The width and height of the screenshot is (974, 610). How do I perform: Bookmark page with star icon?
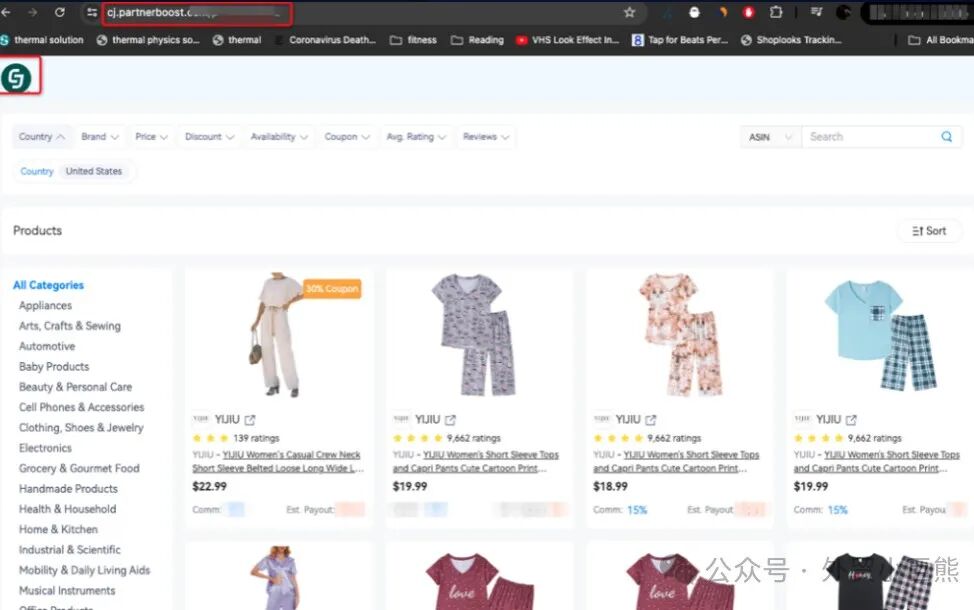pyautogui.click(x=629, y=13)
